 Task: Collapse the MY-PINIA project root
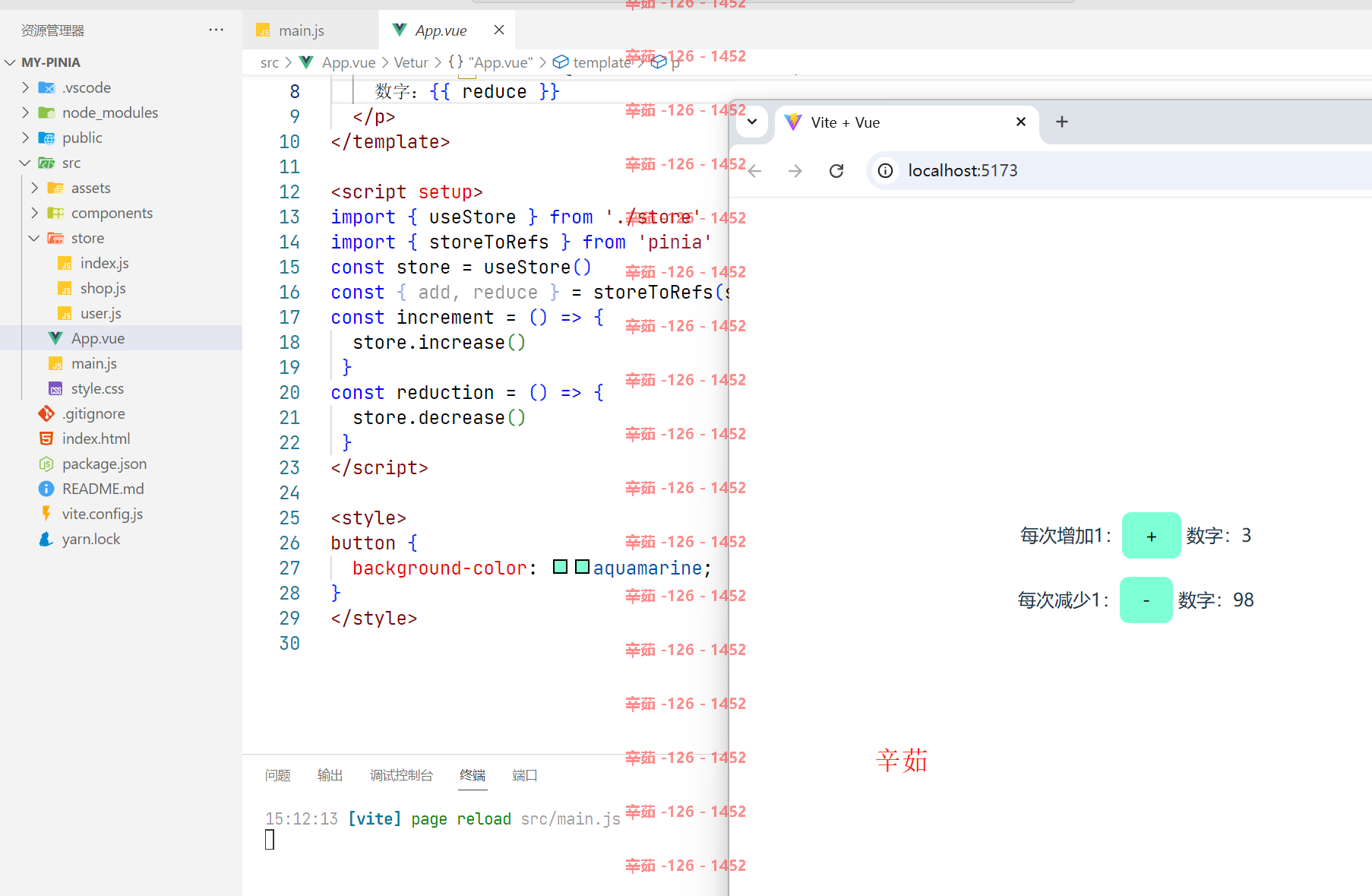click(10, 62)
